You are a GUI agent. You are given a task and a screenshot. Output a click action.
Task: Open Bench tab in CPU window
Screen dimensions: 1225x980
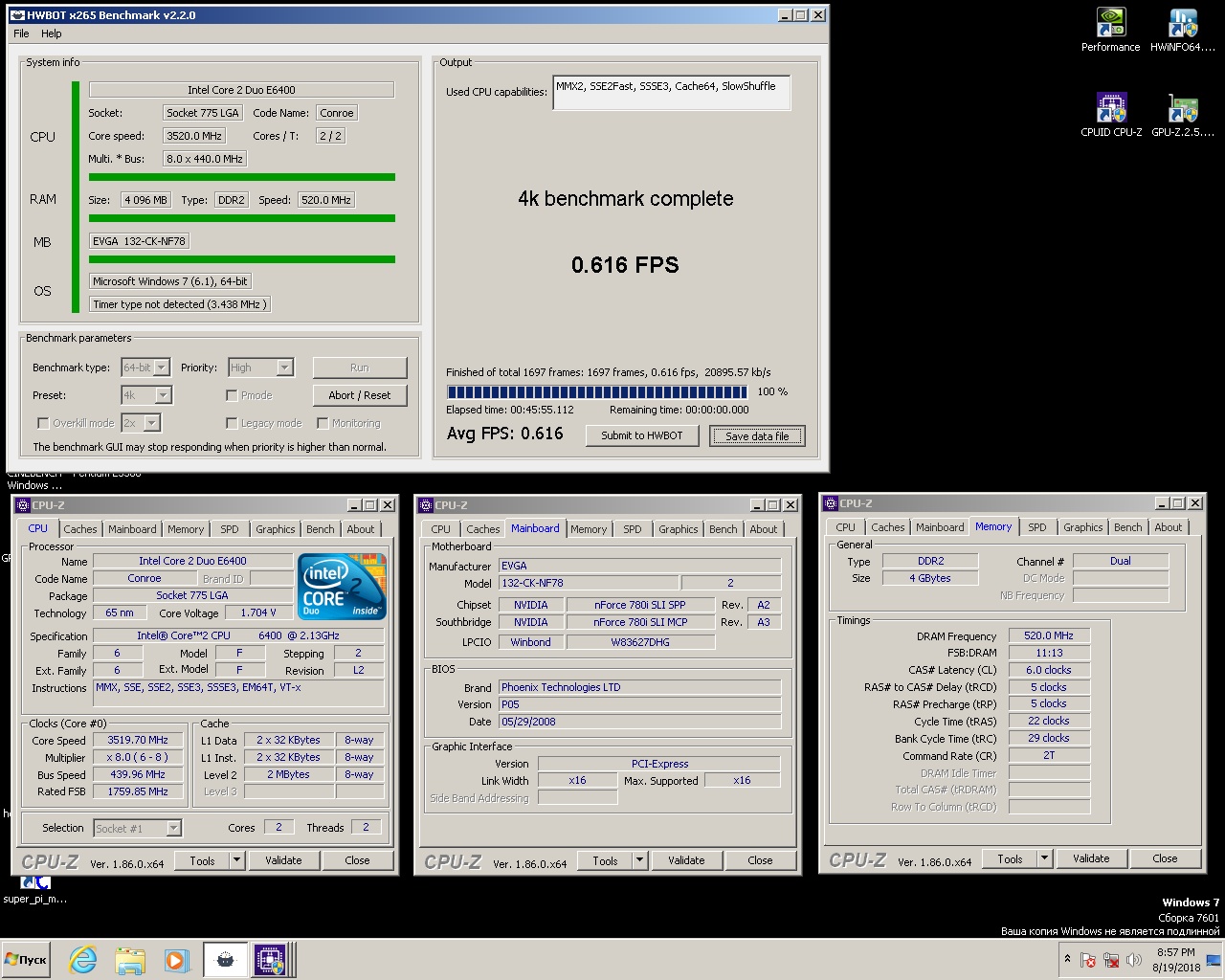click(321, 529)
